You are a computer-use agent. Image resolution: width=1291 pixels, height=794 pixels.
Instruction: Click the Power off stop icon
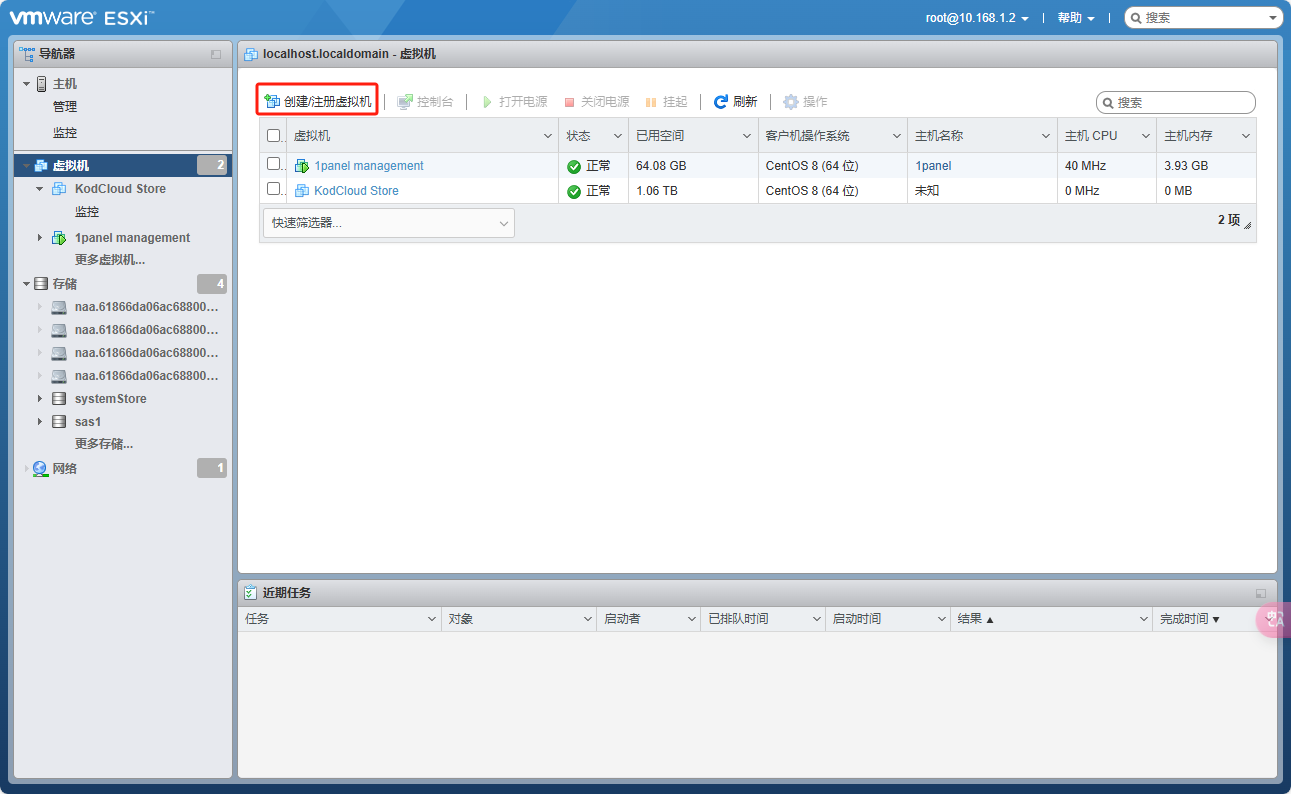(570, 102)
